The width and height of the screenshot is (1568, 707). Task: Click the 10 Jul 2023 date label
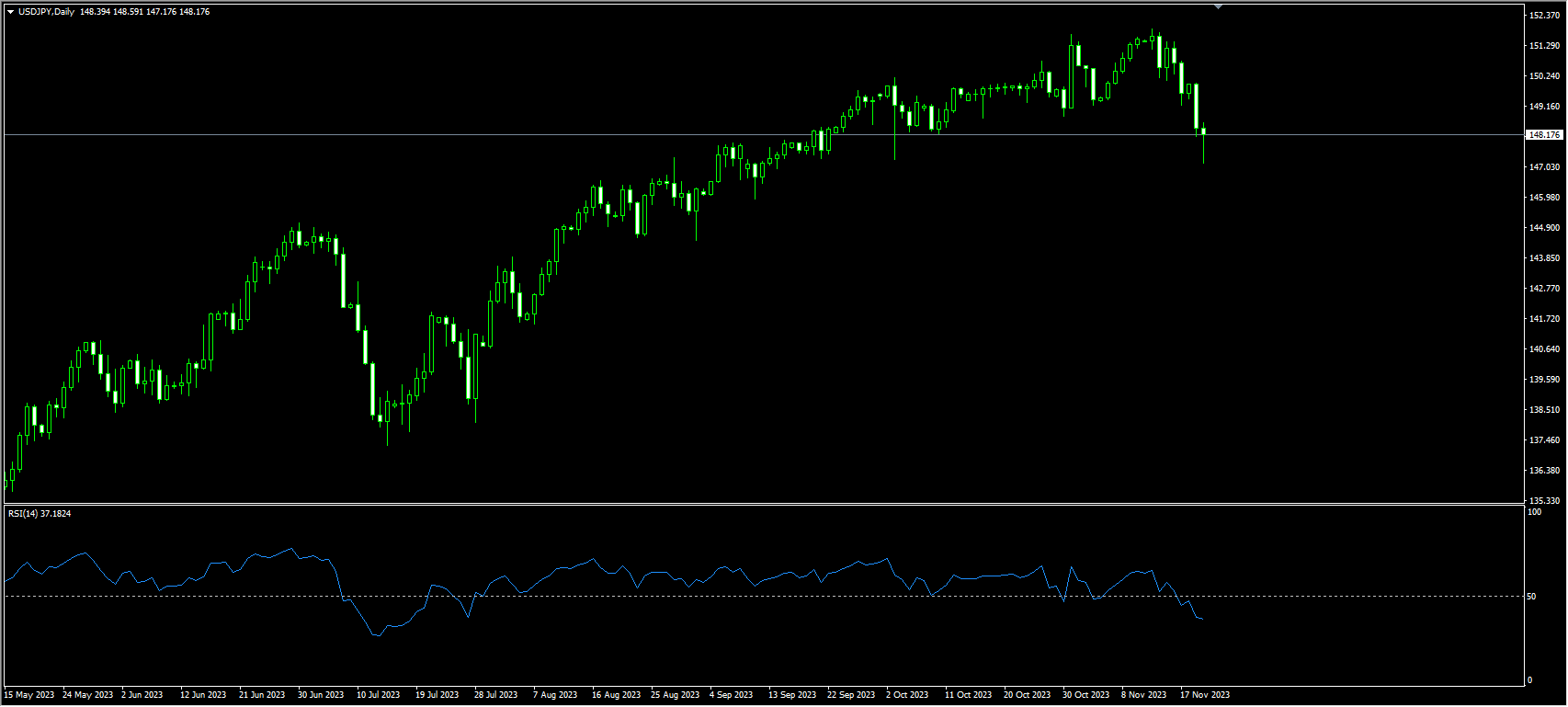point(378,695)
